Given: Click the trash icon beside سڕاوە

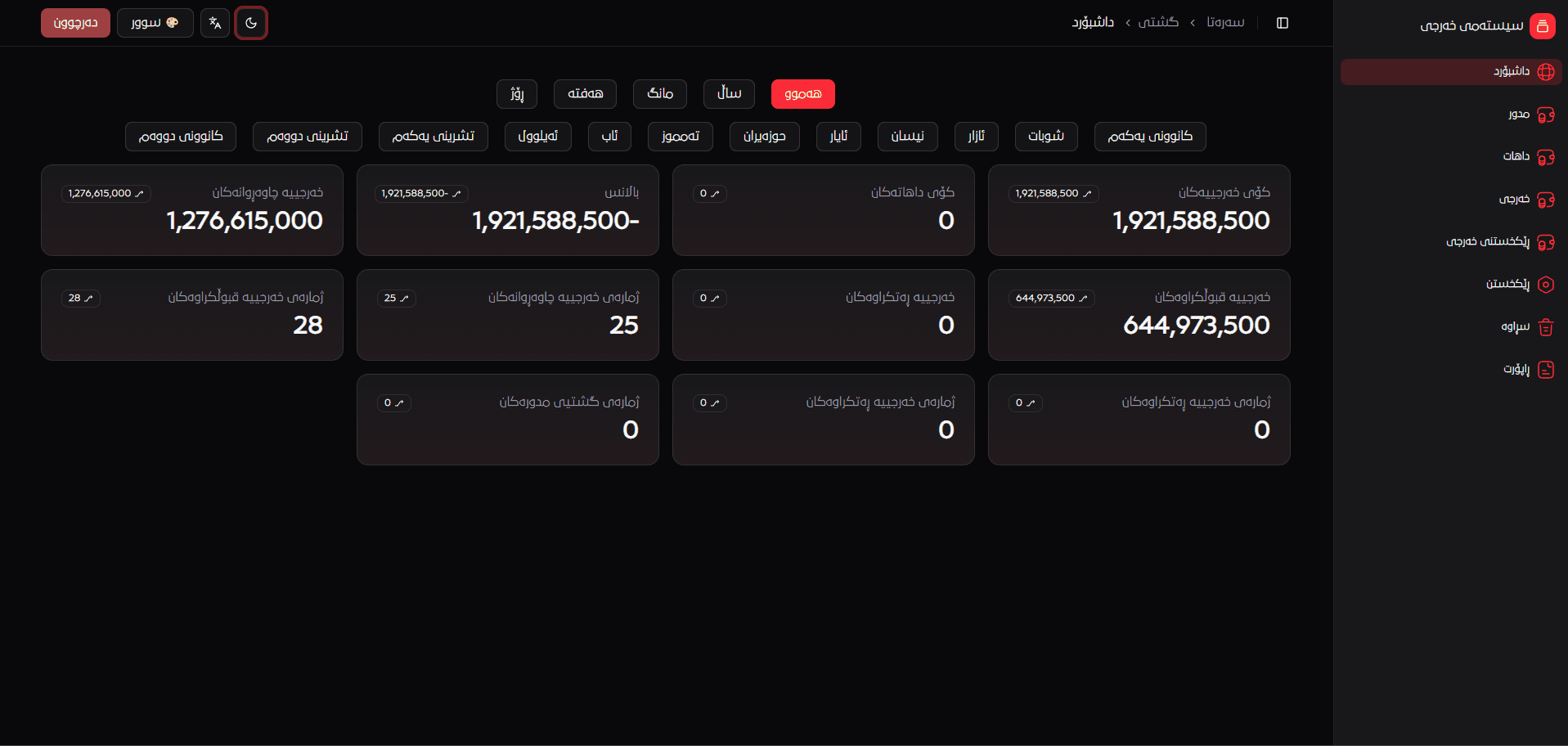Looking at the screenshot, I should pos(1545,327).
